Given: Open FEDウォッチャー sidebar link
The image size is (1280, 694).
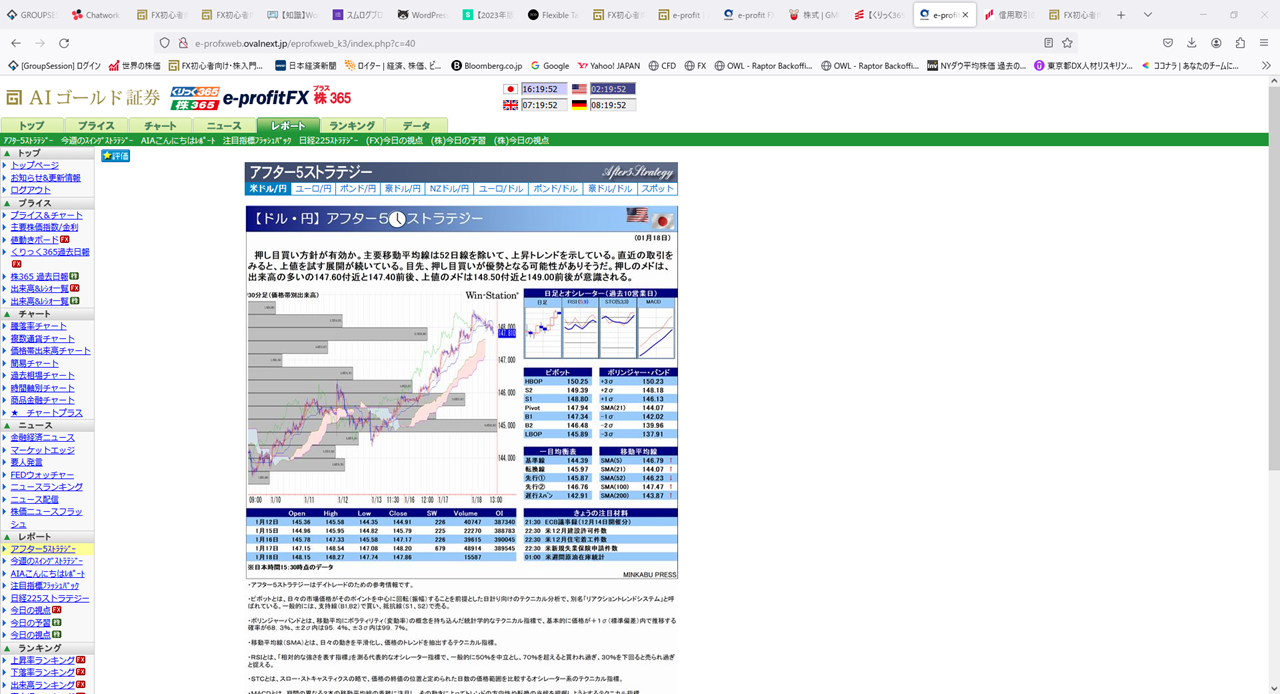Looking at the screenshot, I should (x=43, y=475).
